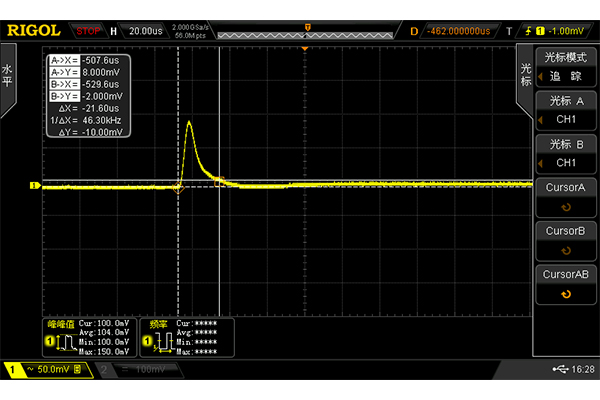Select the CursorA knob button
This screenshot has width=600, height=400.
(x=565, y=196)
